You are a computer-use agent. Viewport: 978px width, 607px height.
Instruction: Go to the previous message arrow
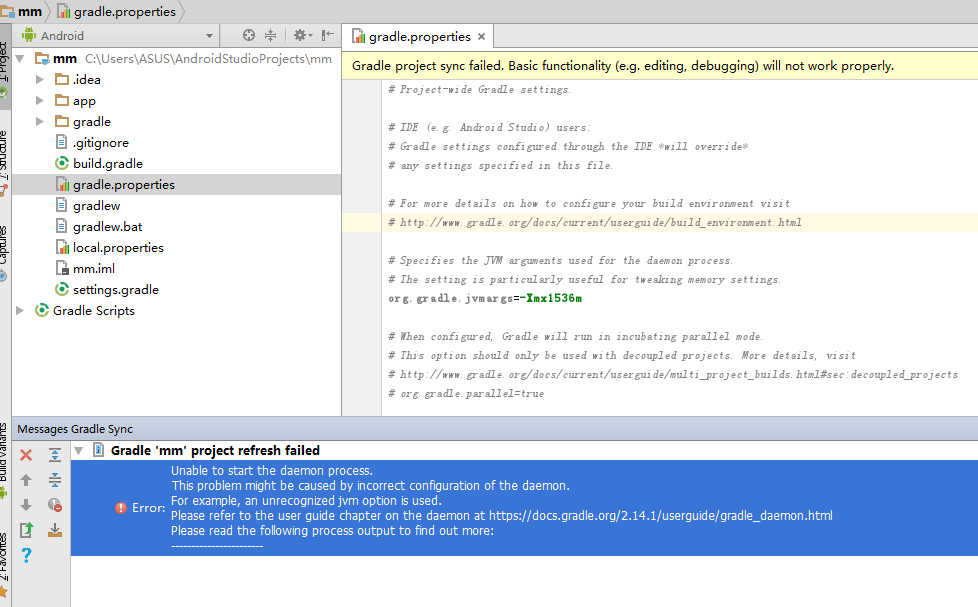26,480
